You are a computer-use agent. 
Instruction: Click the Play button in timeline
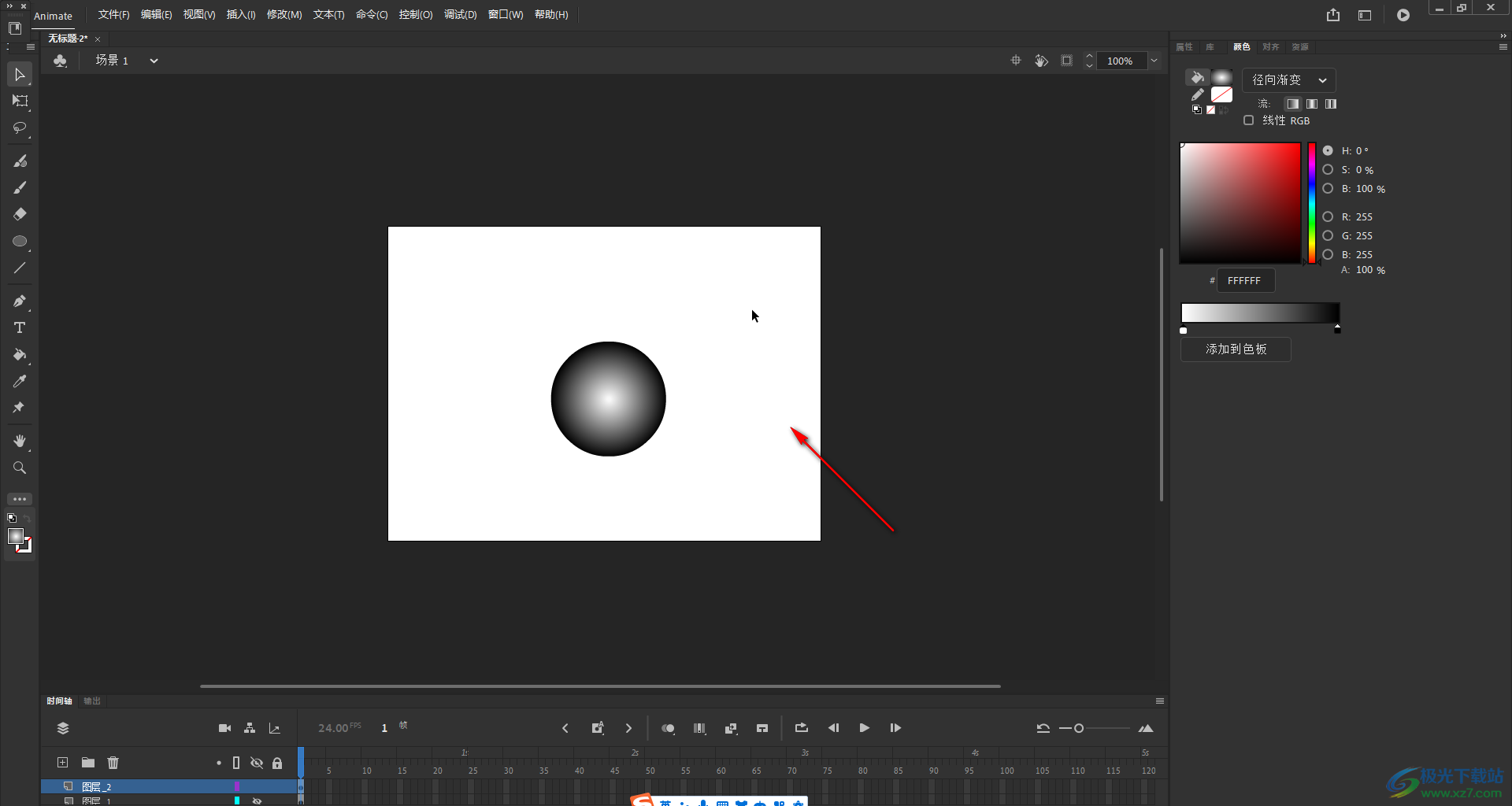[864, 728]
